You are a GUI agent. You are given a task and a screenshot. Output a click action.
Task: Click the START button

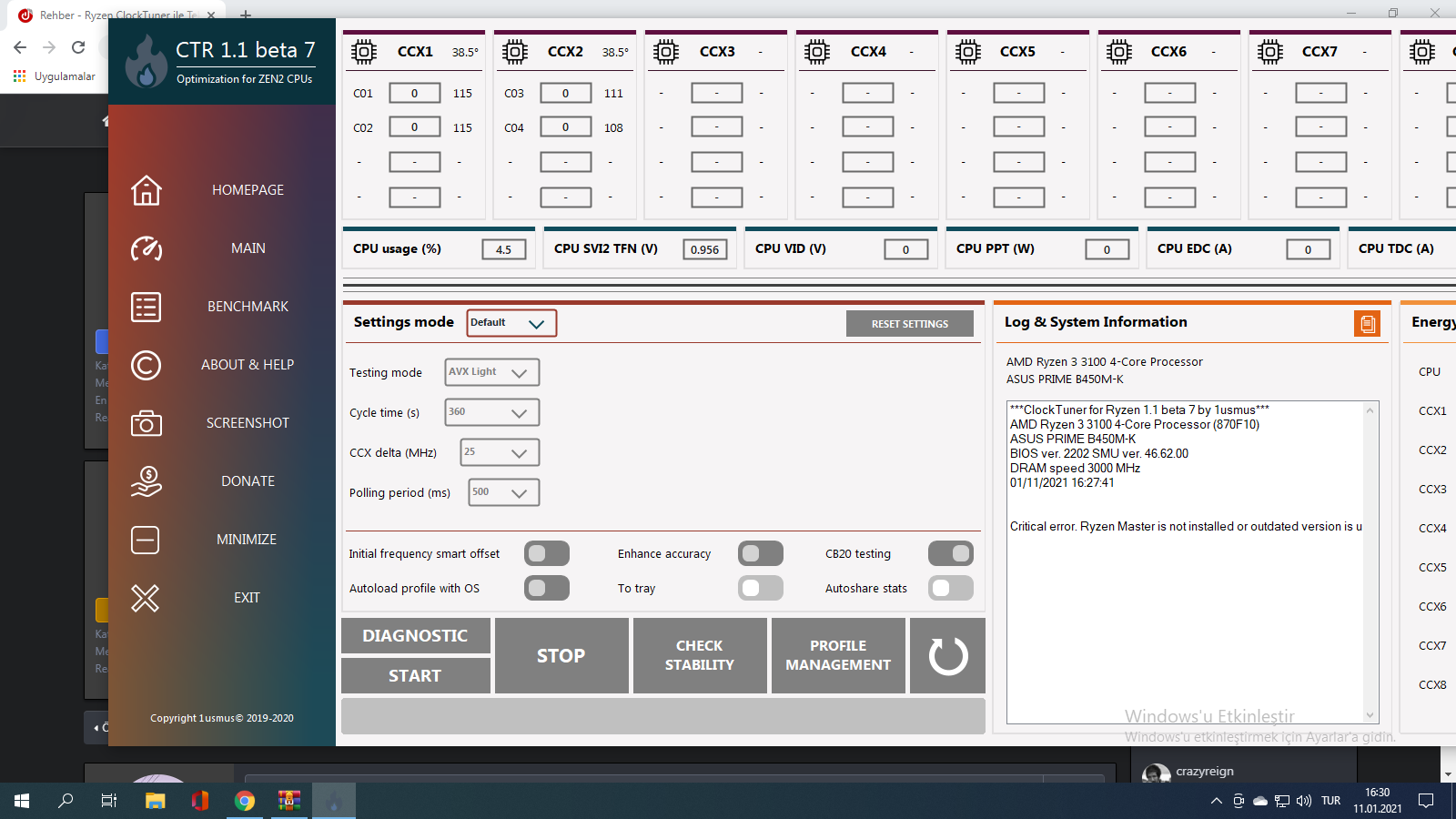tap(416, 675)
